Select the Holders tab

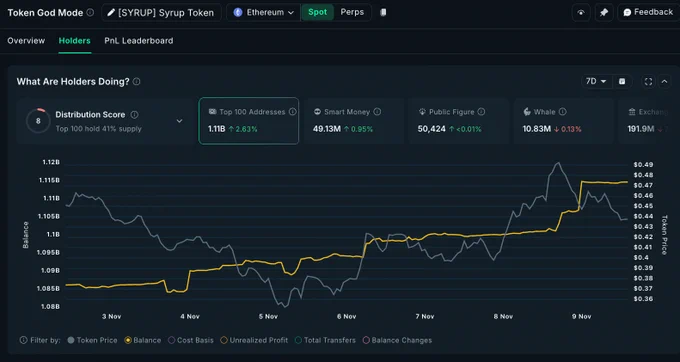(x=75, y=41)
